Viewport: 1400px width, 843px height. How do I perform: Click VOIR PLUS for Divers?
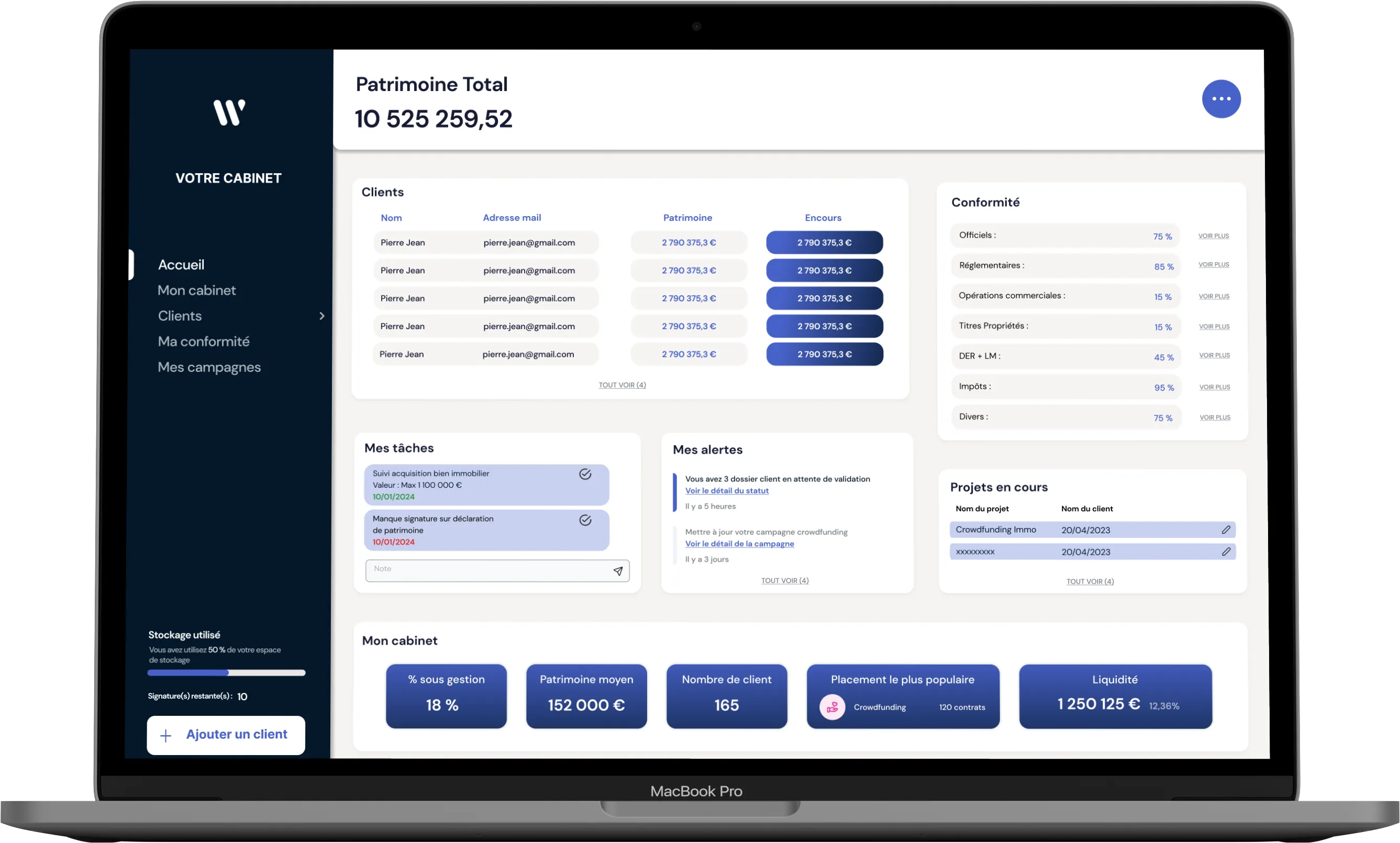pyautogui.click(x=1215, y=418)
